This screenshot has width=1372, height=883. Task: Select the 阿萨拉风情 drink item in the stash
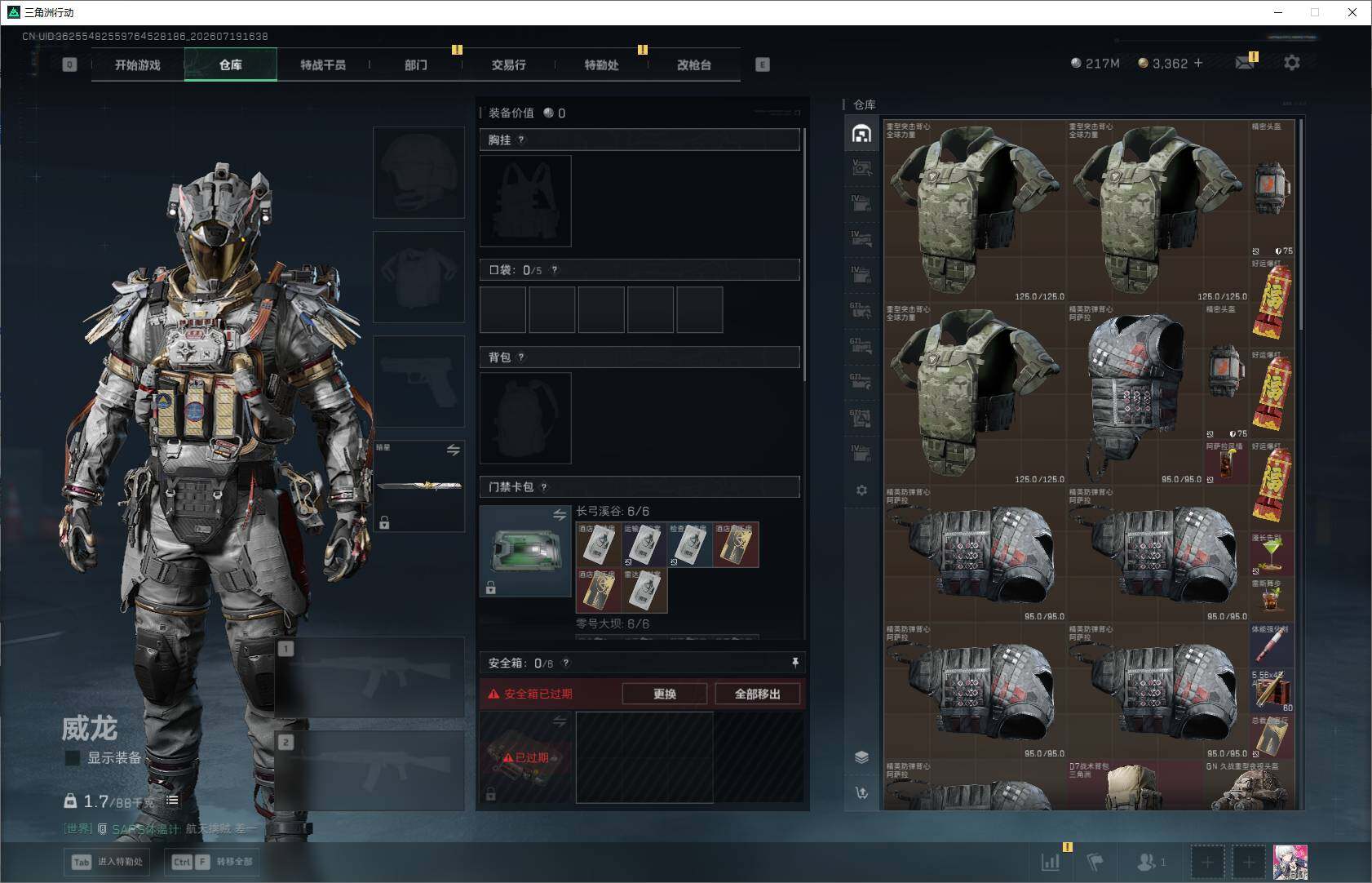tap(1226, 464)
